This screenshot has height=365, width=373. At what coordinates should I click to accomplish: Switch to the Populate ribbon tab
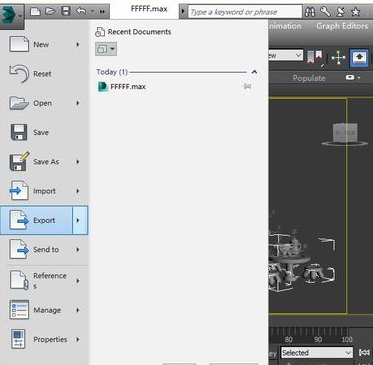(x=309, y=78)
